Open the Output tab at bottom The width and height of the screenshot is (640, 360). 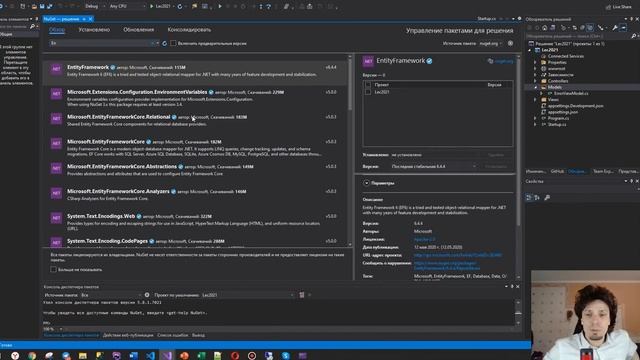[x=198, y=335]
